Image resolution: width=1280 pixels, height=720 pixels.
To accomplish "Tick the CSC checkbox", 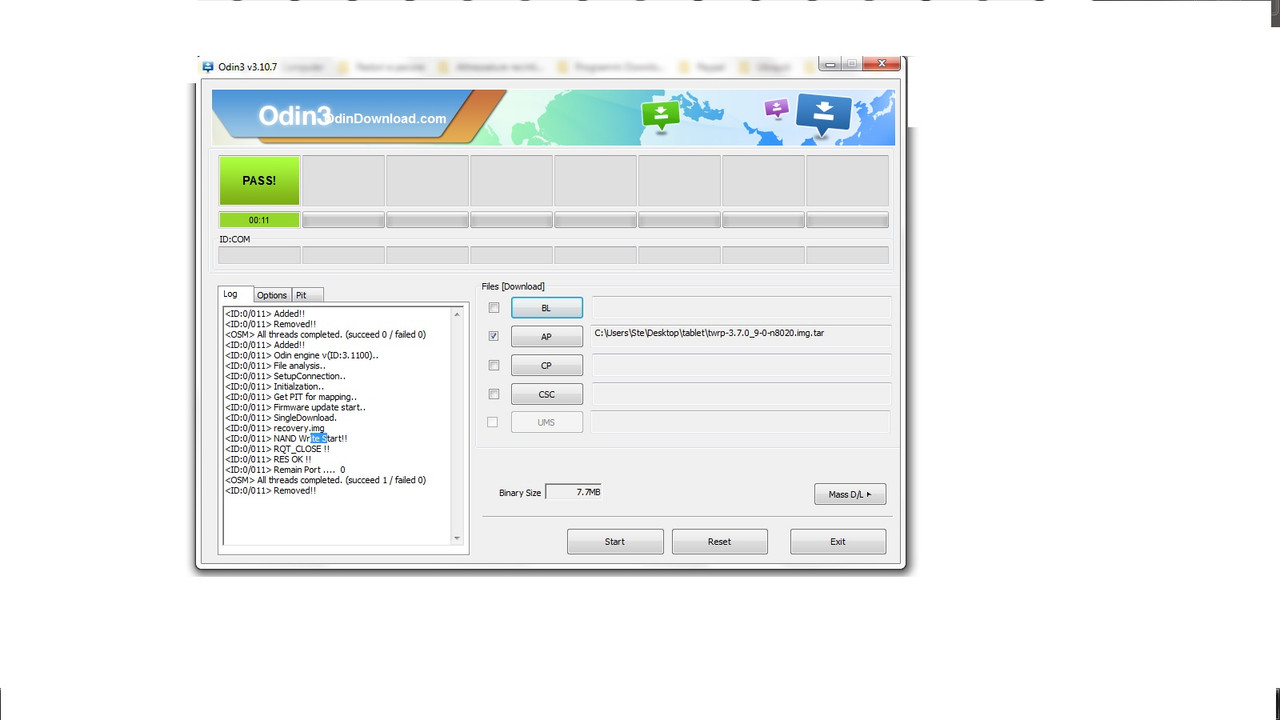I will click(x=494, y=394).
